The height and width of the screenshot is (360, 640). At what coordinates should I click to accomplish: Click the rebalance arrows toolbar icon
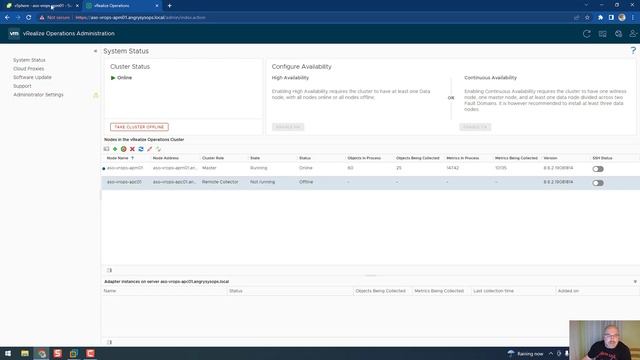[x=158, y=149]
